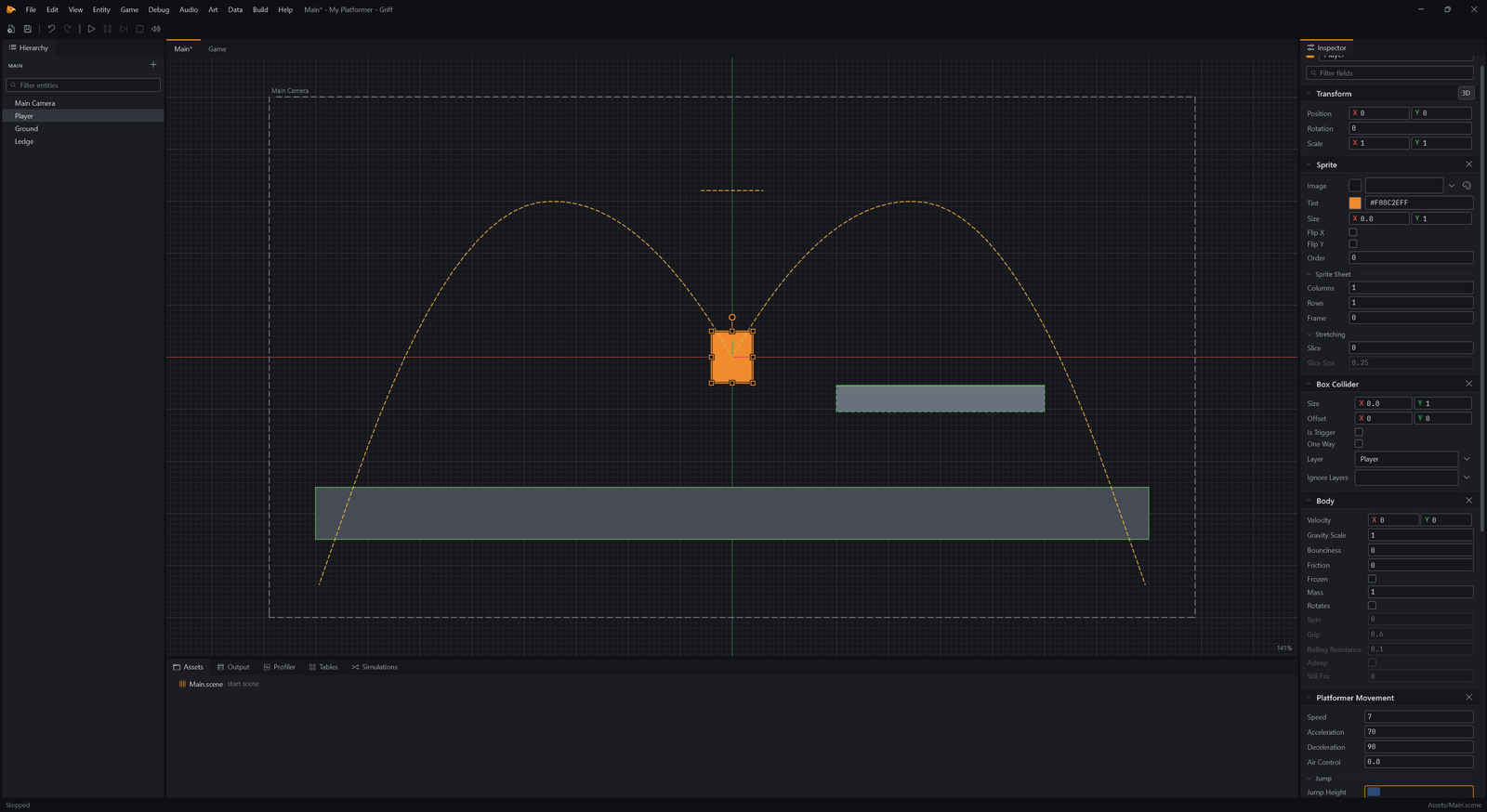Open the Entity menu
The image size is (1487, 812).
[101, 9]
